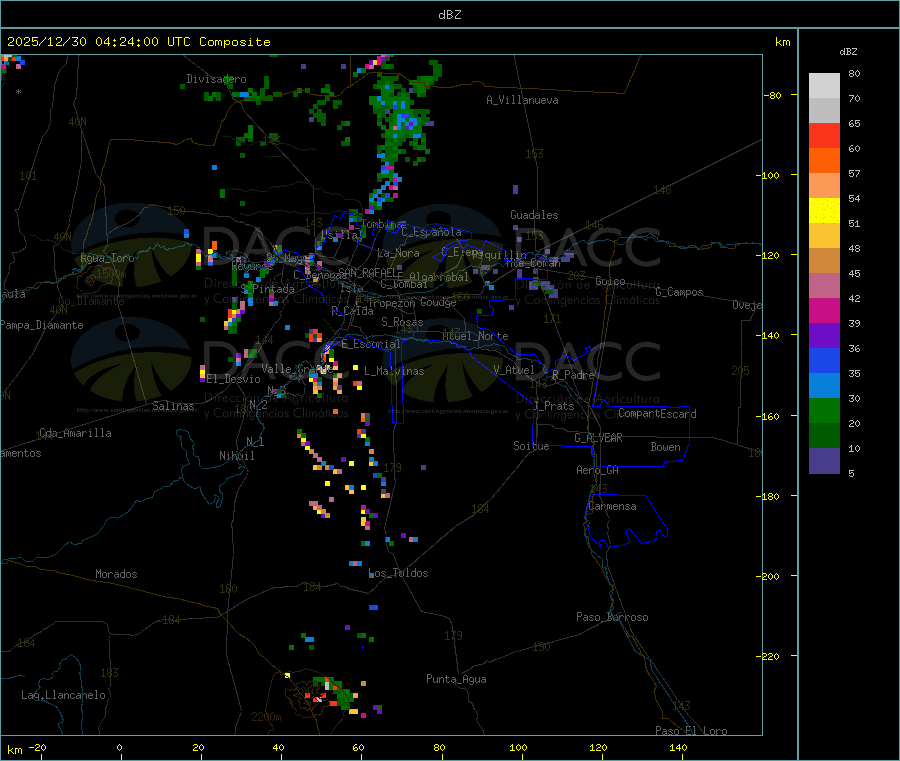Click the 140 km horizontal axis tick

[678, 747]
